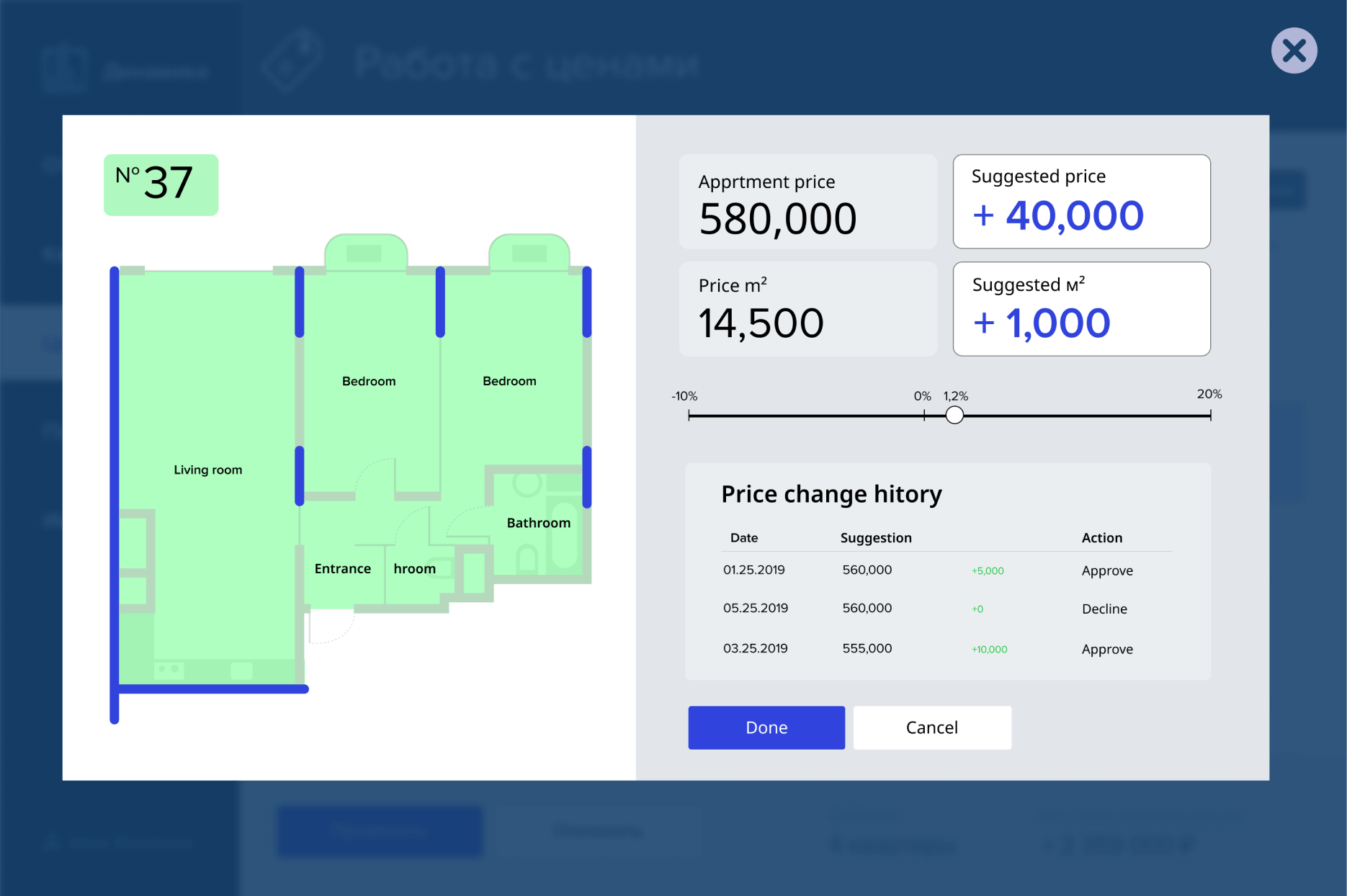Select the Suggested m² card

[1081, 309]
